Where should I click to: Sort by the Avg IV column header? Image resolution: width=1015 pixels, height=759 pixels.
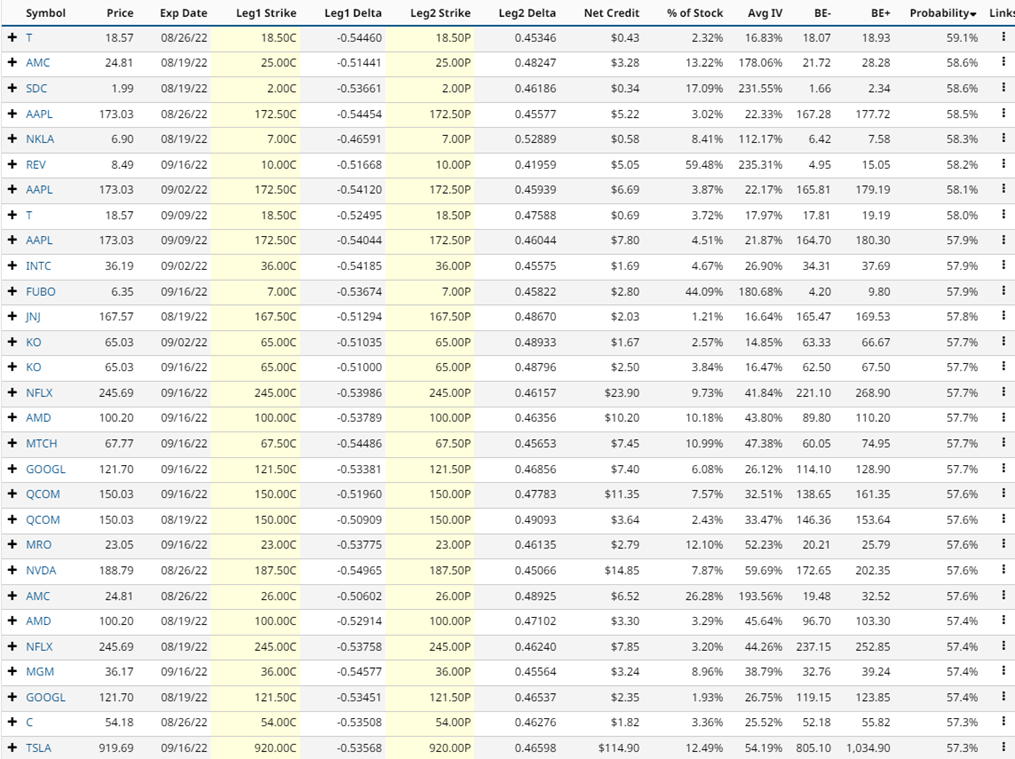(x=764, y=13)
